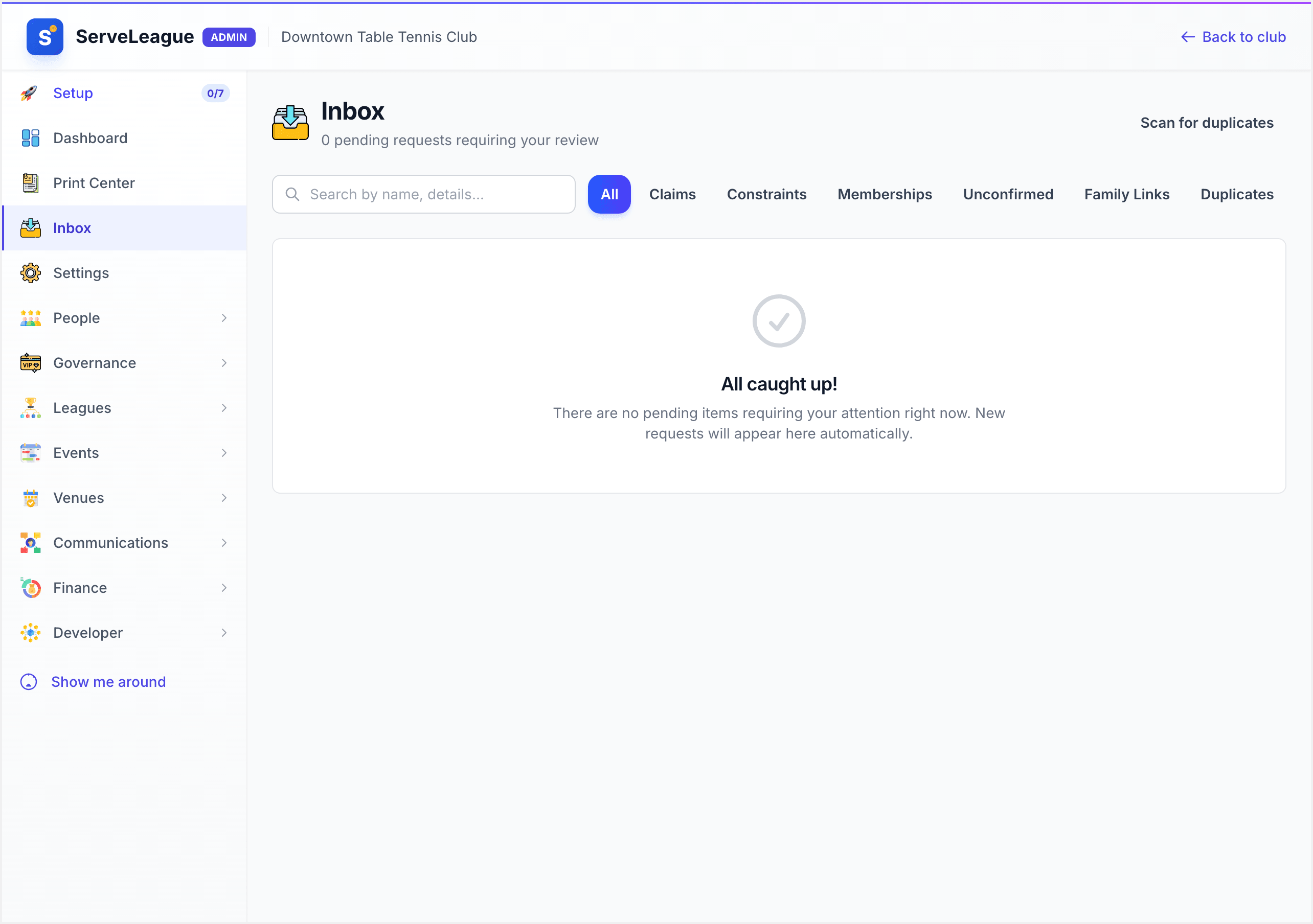Image resolution: width=1313 pixels, height=924 pixels.
Task: Click the Setup rocket icon
Action: [x=30, y=93]
